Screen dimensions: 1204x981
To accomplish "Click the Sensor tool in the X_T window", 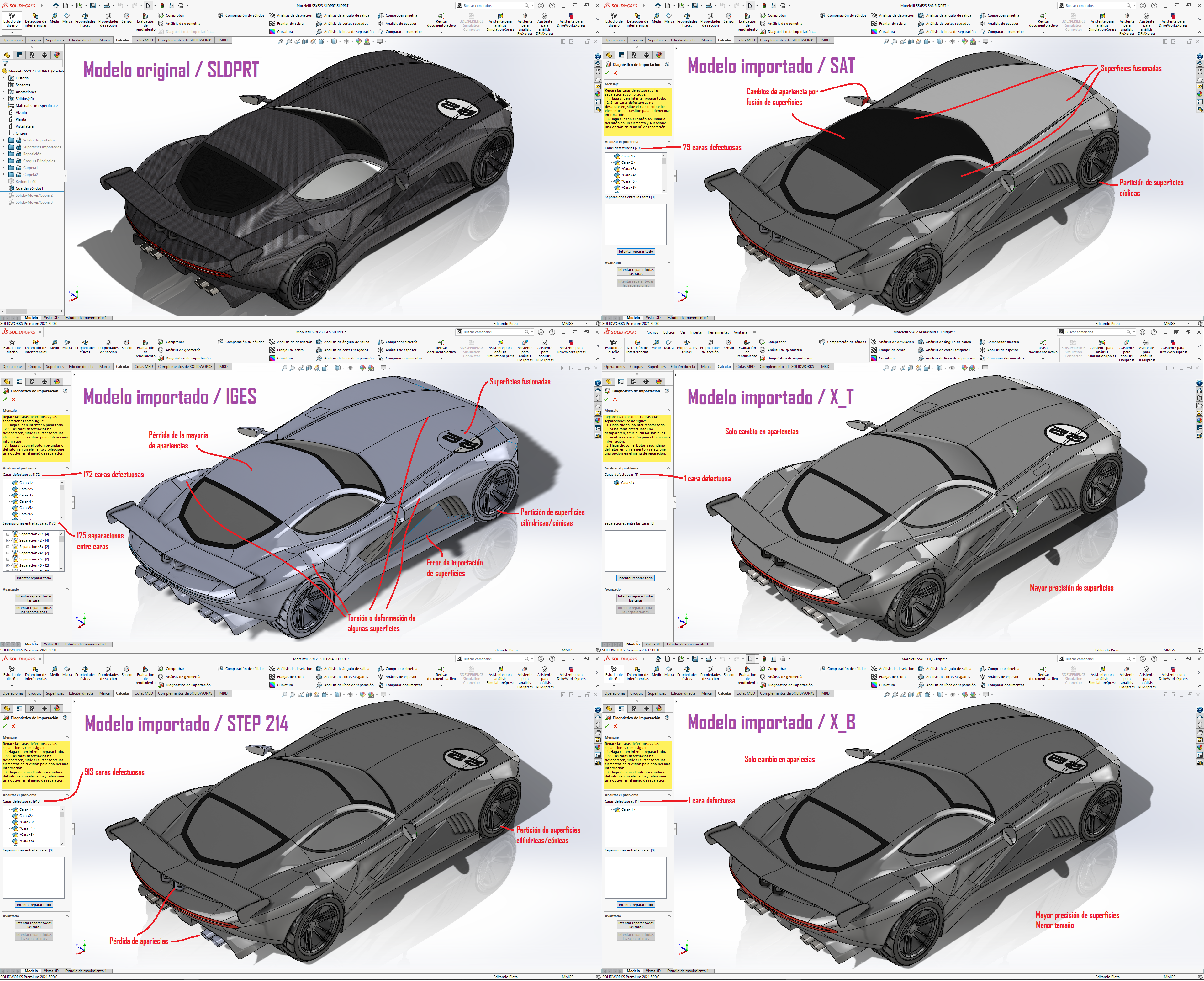I will (x=729, y=345).
